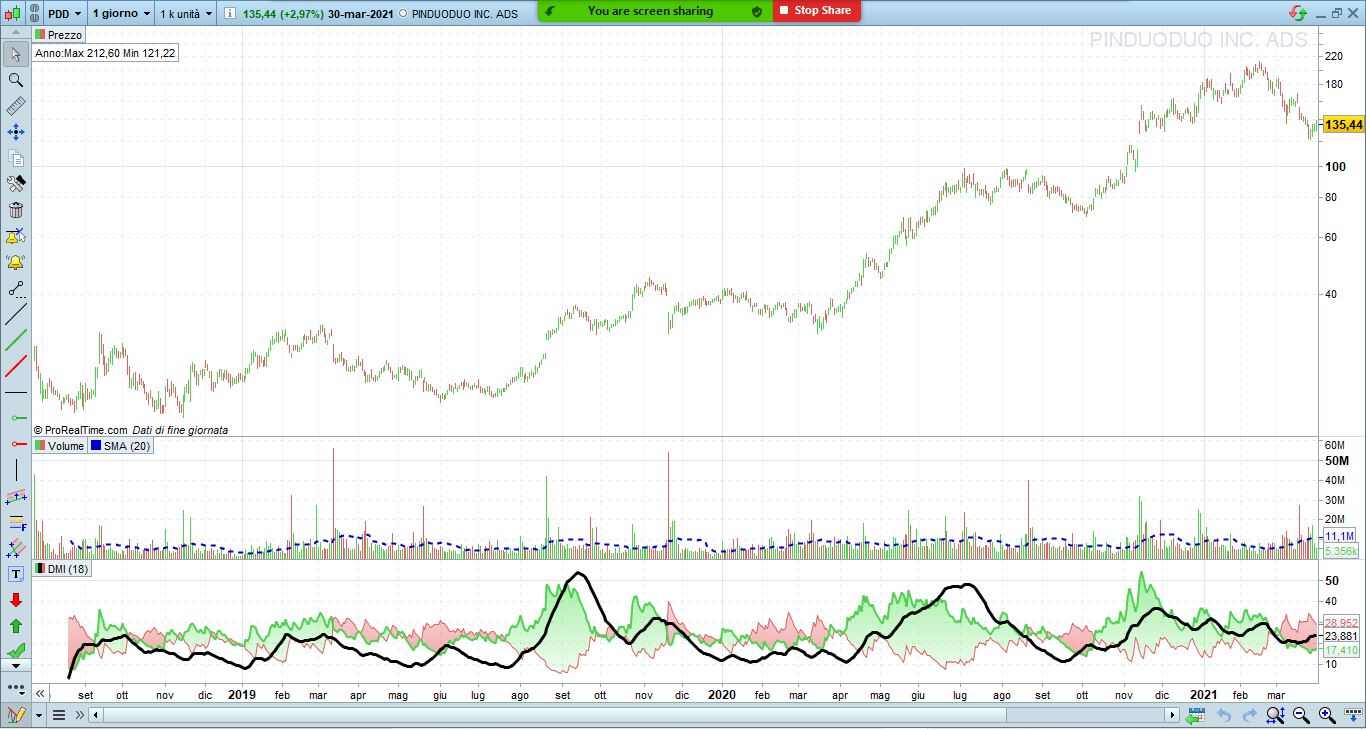The image size is (1366, 729).
Task: Select the black diagonal line tool
Action: click(x=16, y=315)
